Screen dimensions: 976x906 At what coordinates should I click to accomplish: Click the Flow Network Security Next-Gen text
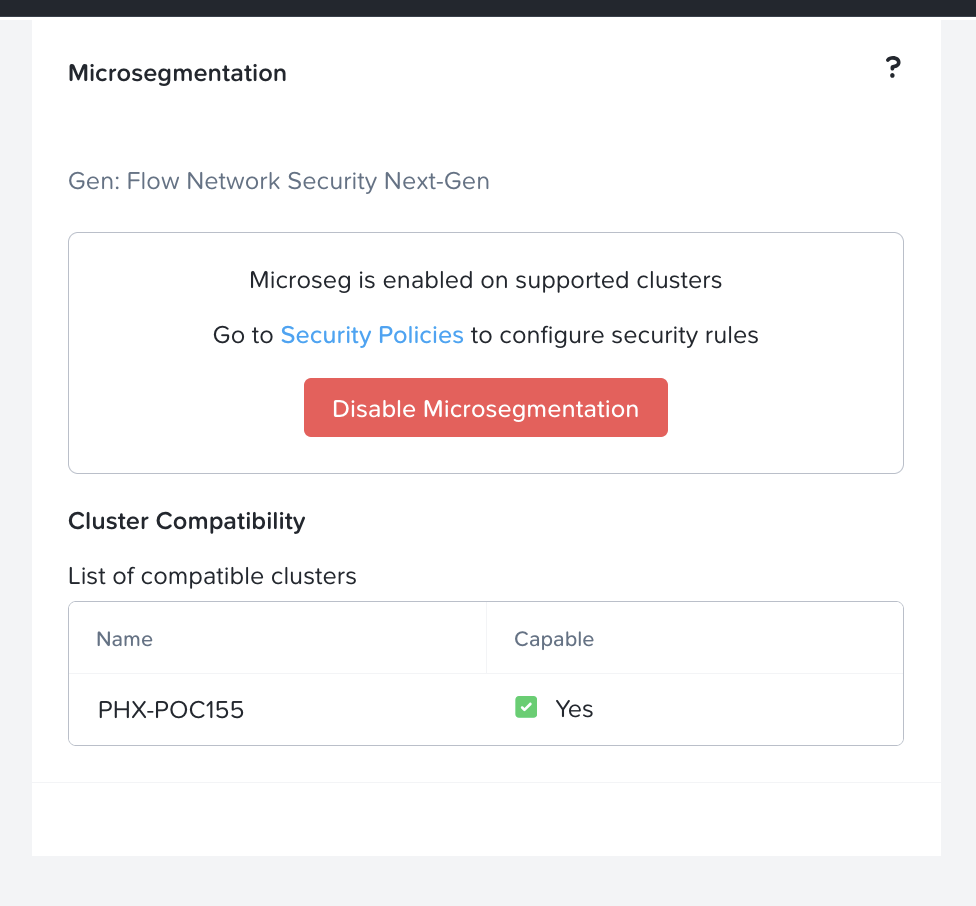pyautogui.click(x=279, y=181)
